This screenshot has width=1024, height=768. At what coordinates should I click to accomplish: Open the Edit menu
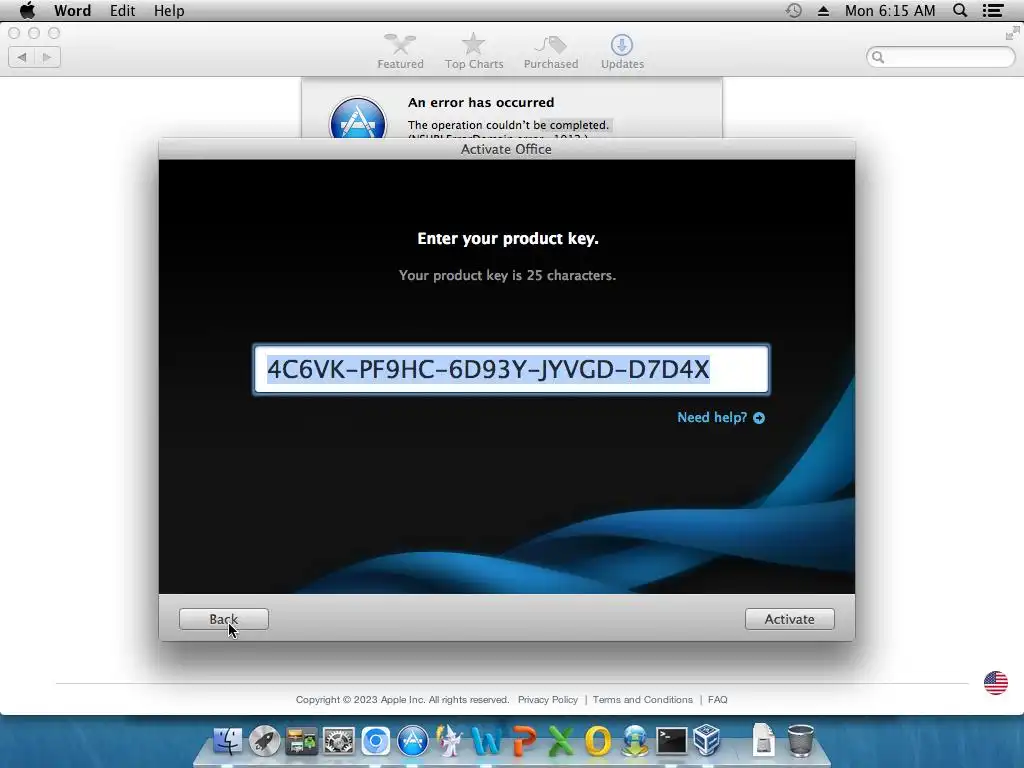(122, 10)
